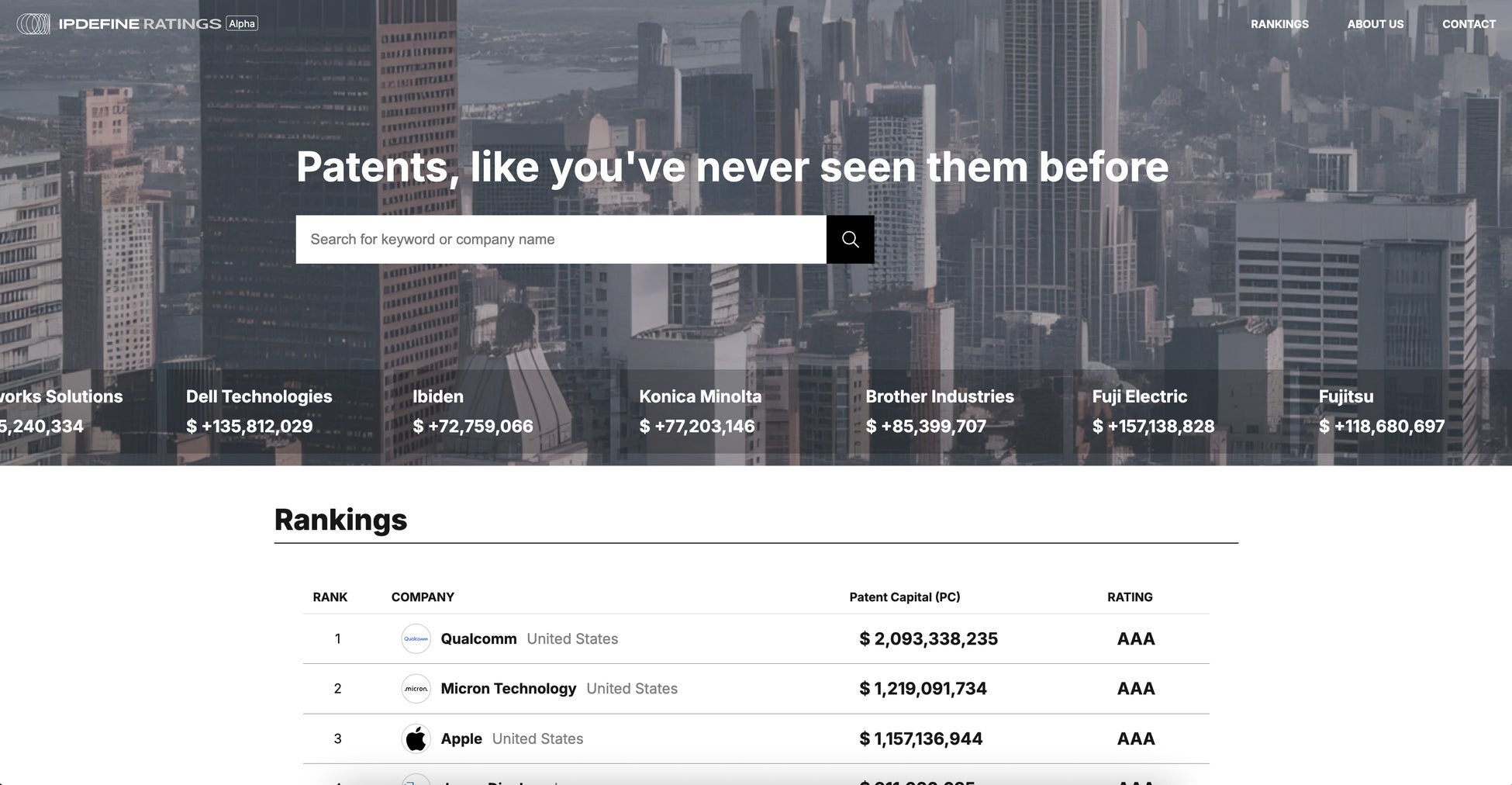Image resolution: width=1512 pixels, height=785 pixels.
Task: Click the magnifying glass search button
Action: pyautogui.click(x=850, y=240)
